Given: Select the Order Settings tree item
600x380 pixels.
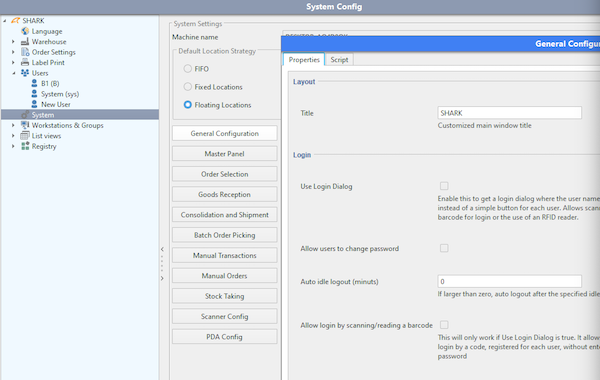Looking at the screenshot, I should coord(54,52).
